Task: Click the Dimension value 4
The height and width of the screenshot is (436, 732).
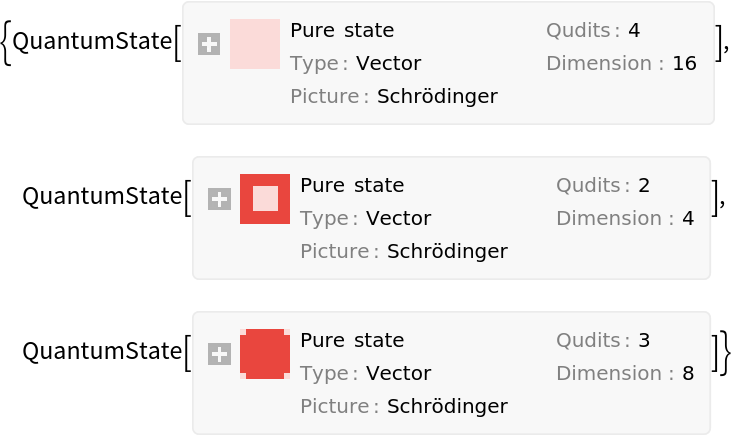Action: click(x=688, y=218)
